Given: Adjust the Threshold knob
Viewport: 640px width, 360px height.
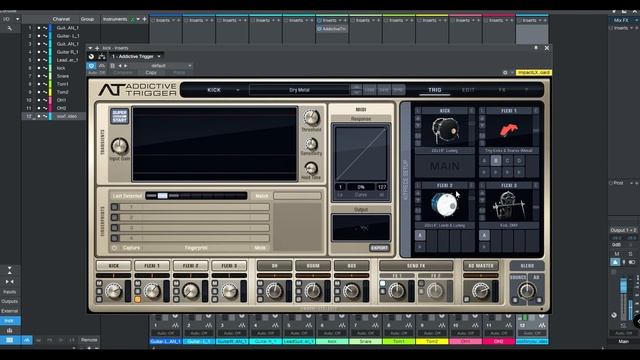Looking at the screenshot, I should tap(311, 118).
